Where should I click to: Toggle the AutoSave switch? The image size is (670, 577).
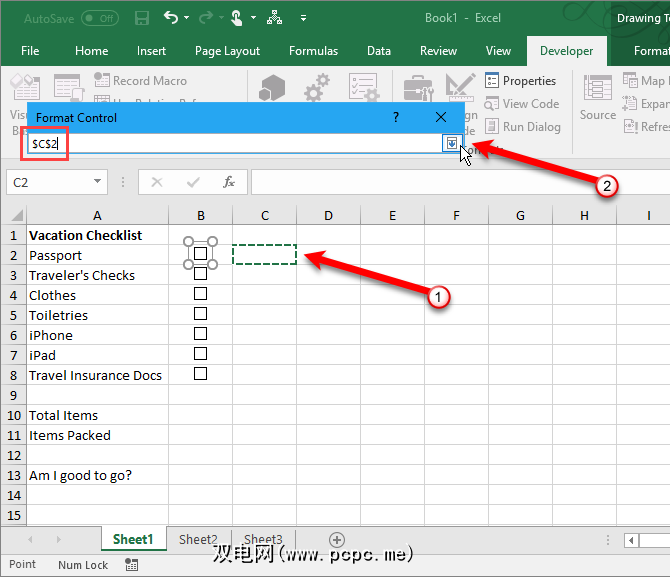point(99,18)
